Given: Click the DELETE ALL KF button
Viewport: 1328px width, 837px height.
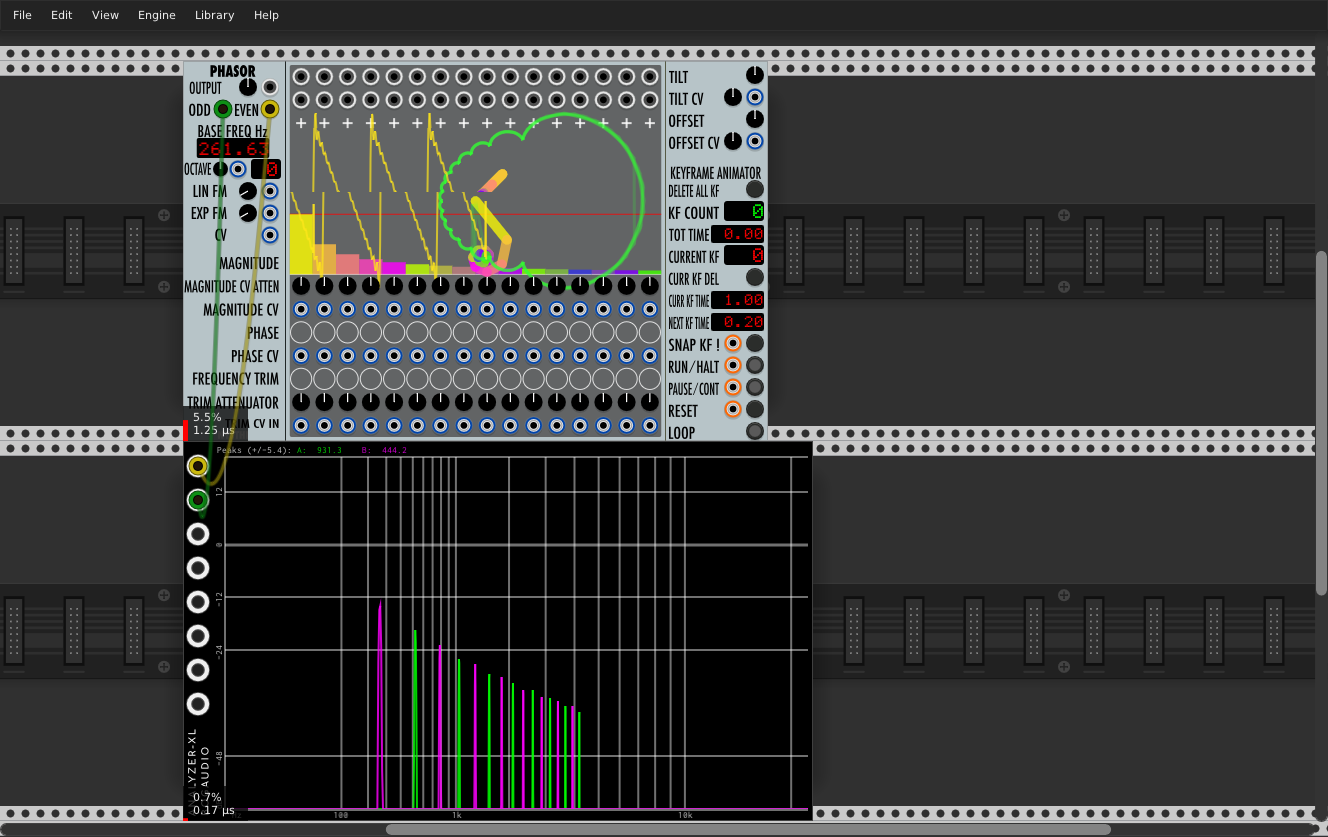Looking at the screenshot, I should pyautogui.click(x=755, y=189).
